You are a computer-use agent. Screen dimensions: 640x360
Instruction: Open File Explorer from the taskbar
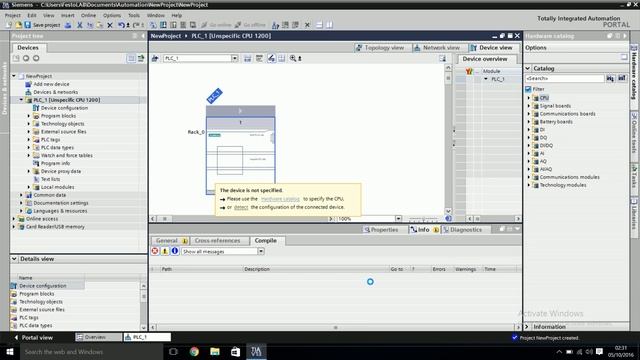click(215, 351)
